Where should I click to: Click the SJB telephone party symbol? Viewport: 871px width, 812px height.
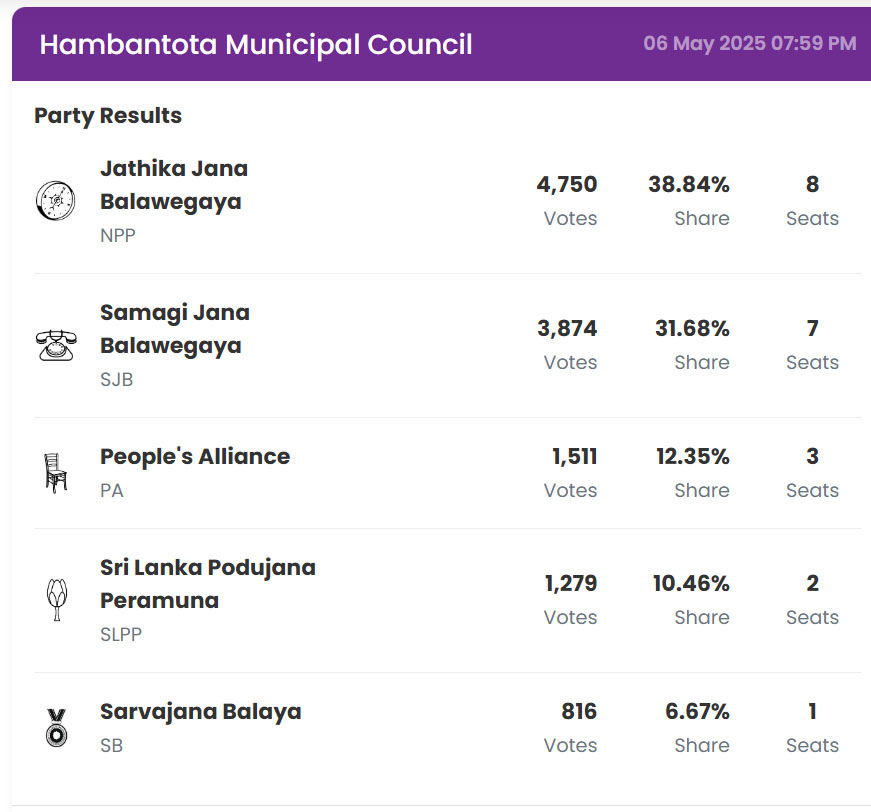(x=56, y=345)
